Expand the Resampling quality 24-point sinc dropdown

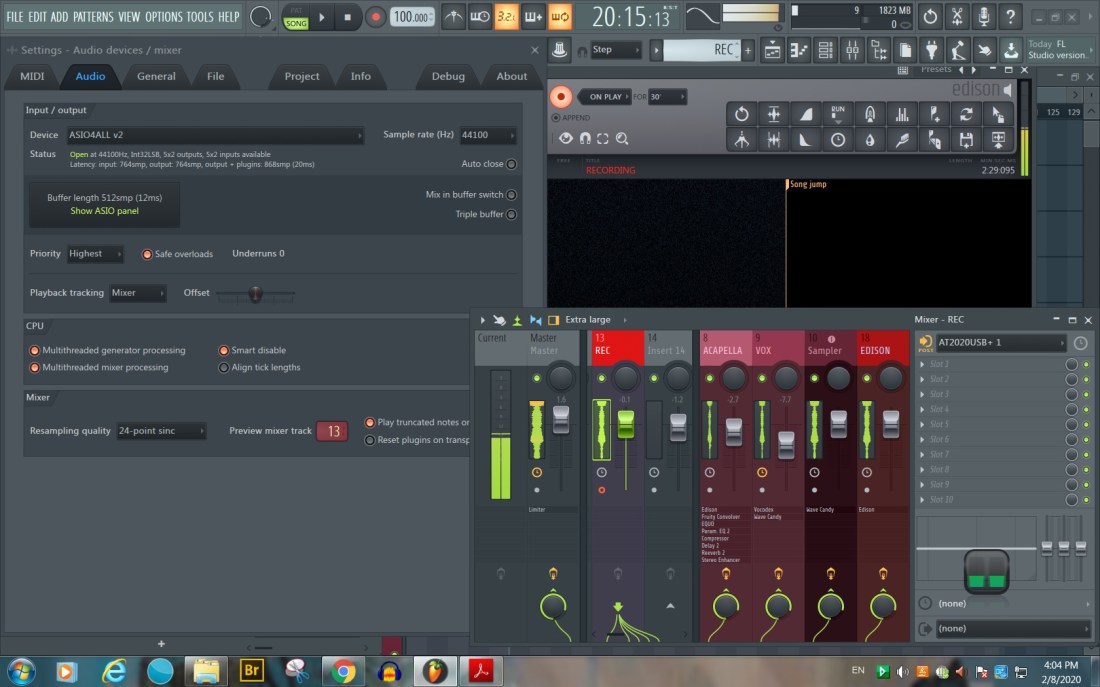click(161, 431)
